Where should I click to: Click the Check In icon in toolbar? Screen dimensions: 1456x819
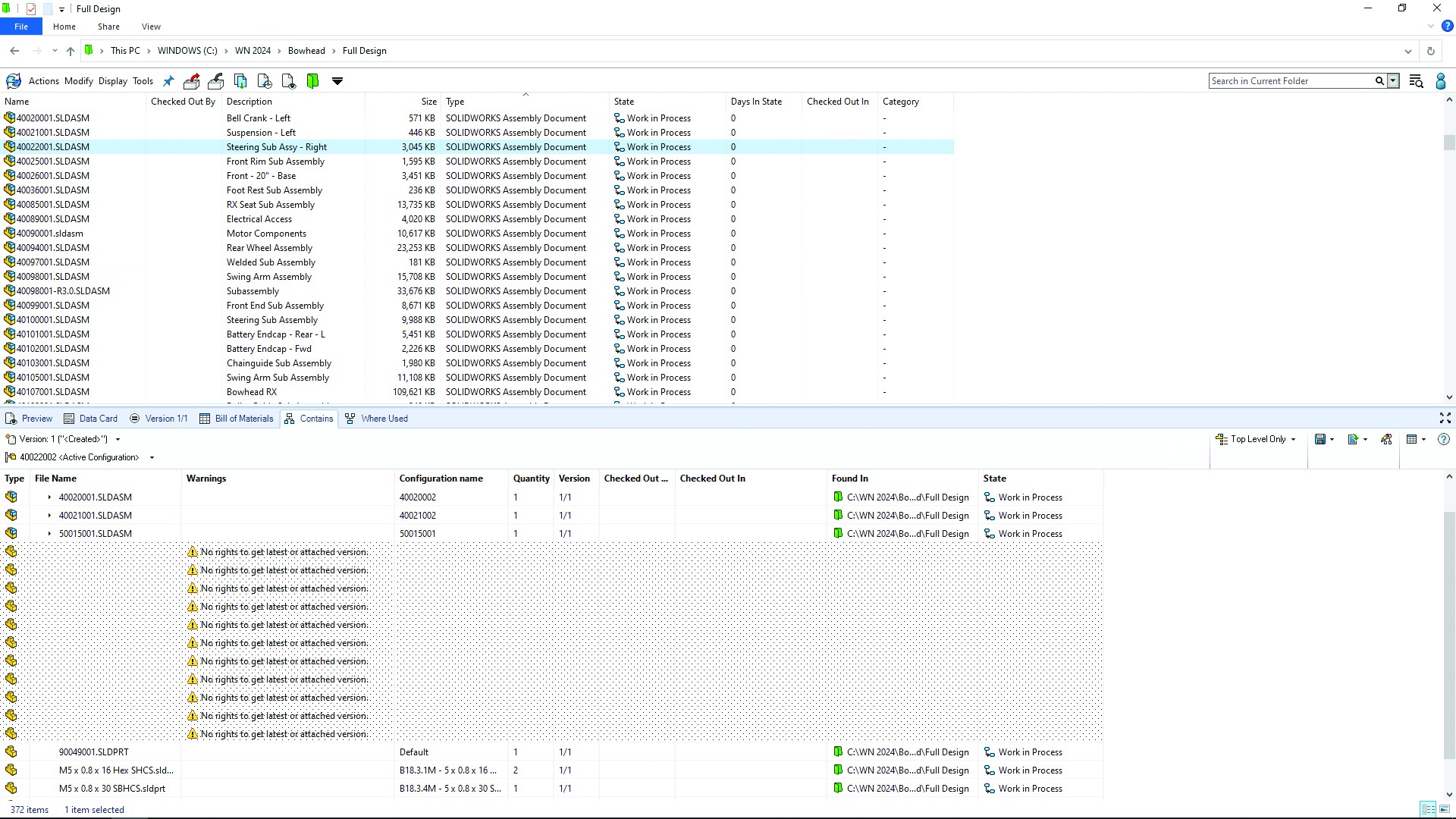[215, 81]
